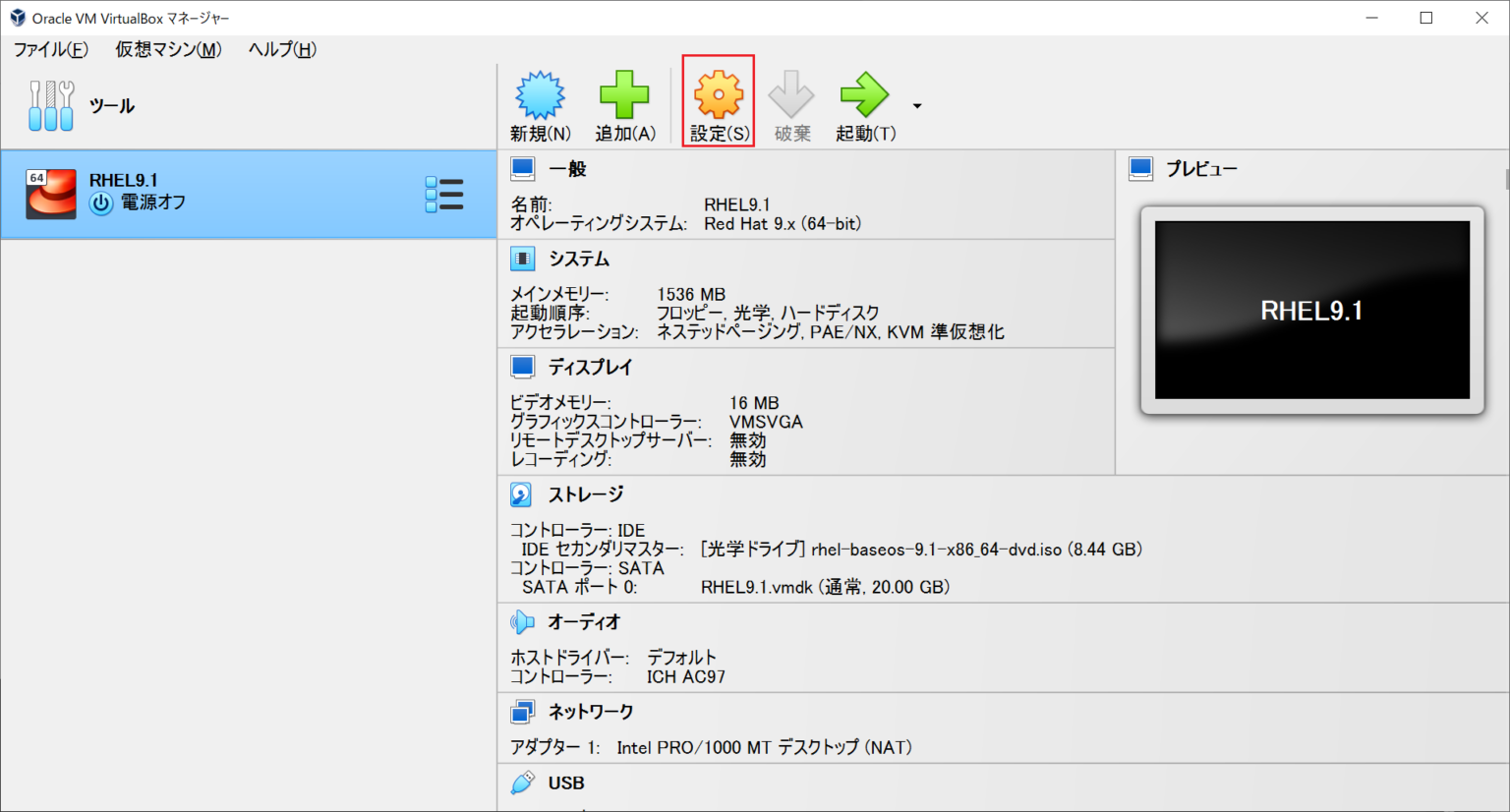This screenshot has width=1510, height=812.
Task: Expand the ディスプレイ details section
Action: pyautogui.click(x=522, y=366)
